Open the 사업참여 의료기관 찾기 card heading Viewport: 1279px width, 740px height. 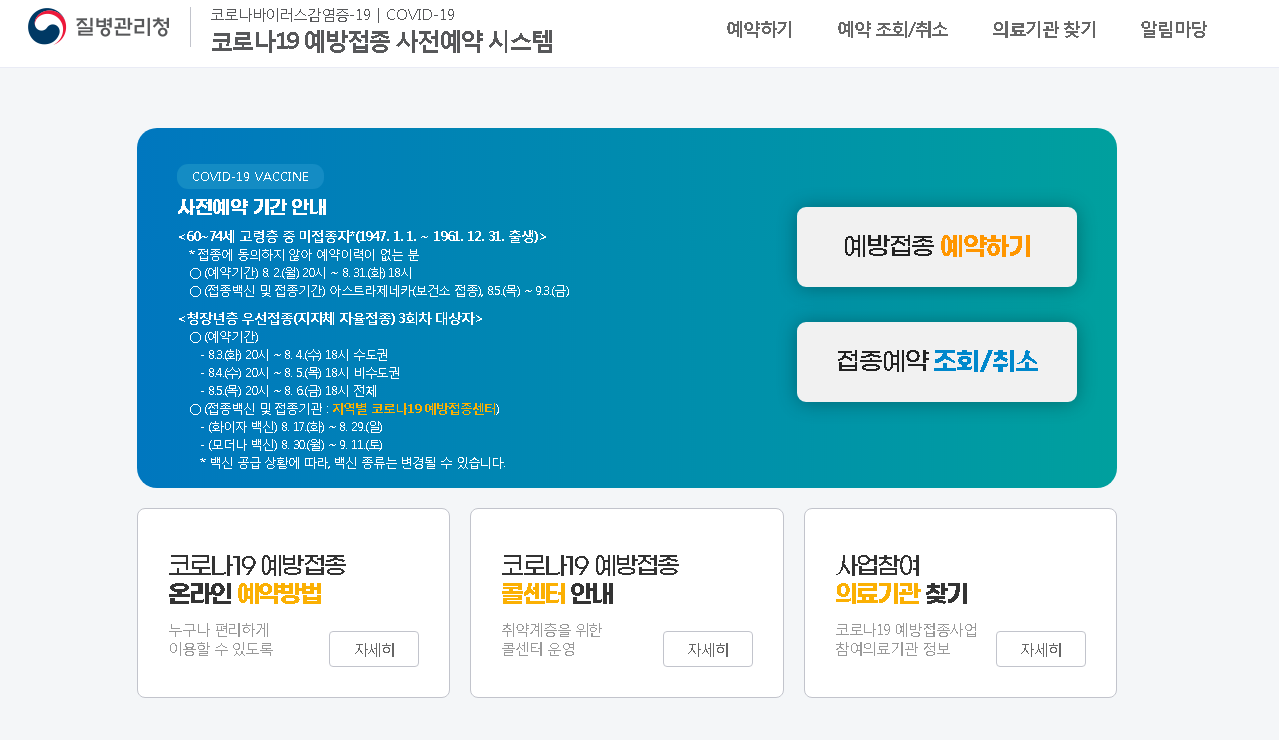pyautogui.click(x=901, y=579)
